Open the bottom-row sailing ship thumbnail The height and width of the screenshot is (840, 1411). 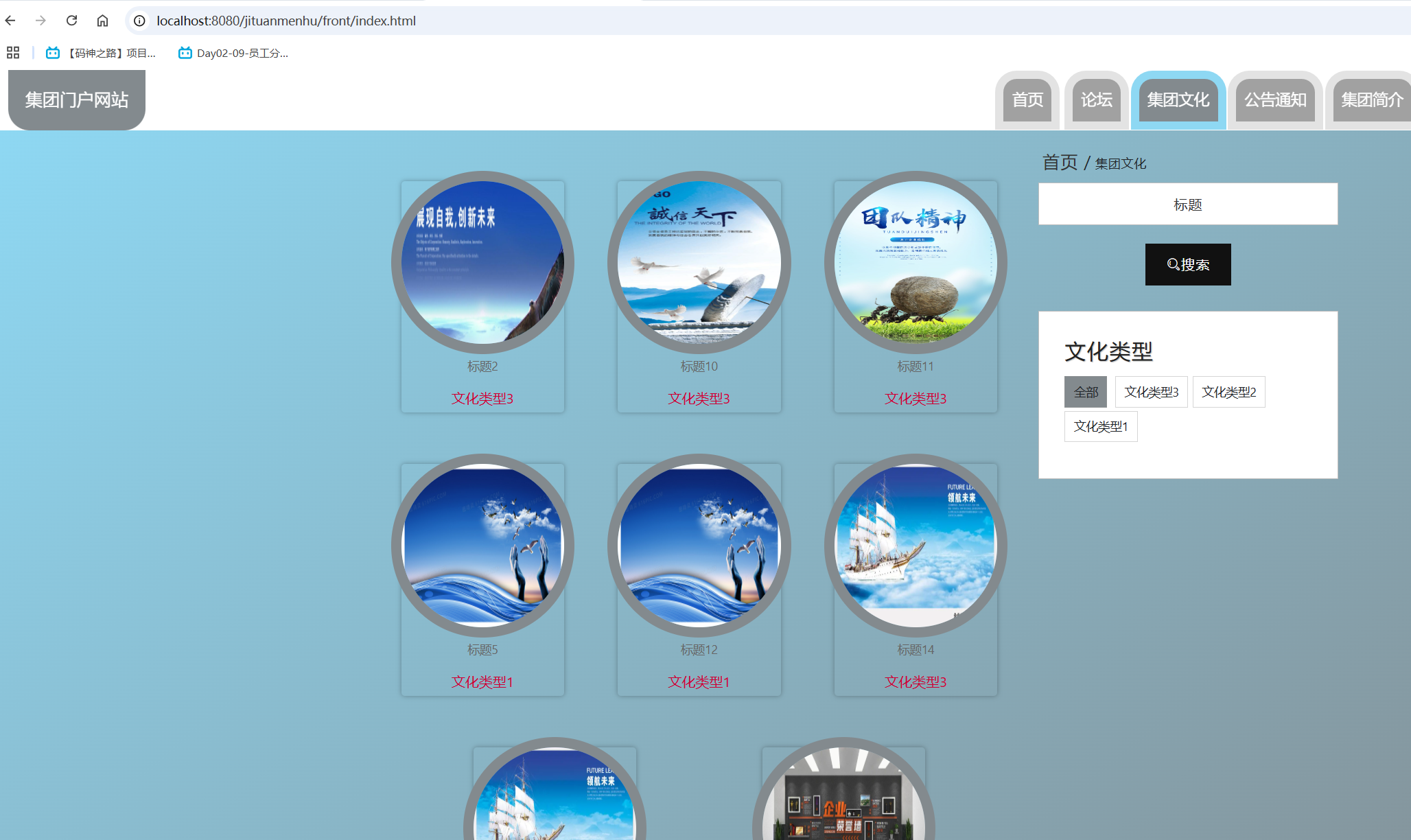(x=555, y=789)
